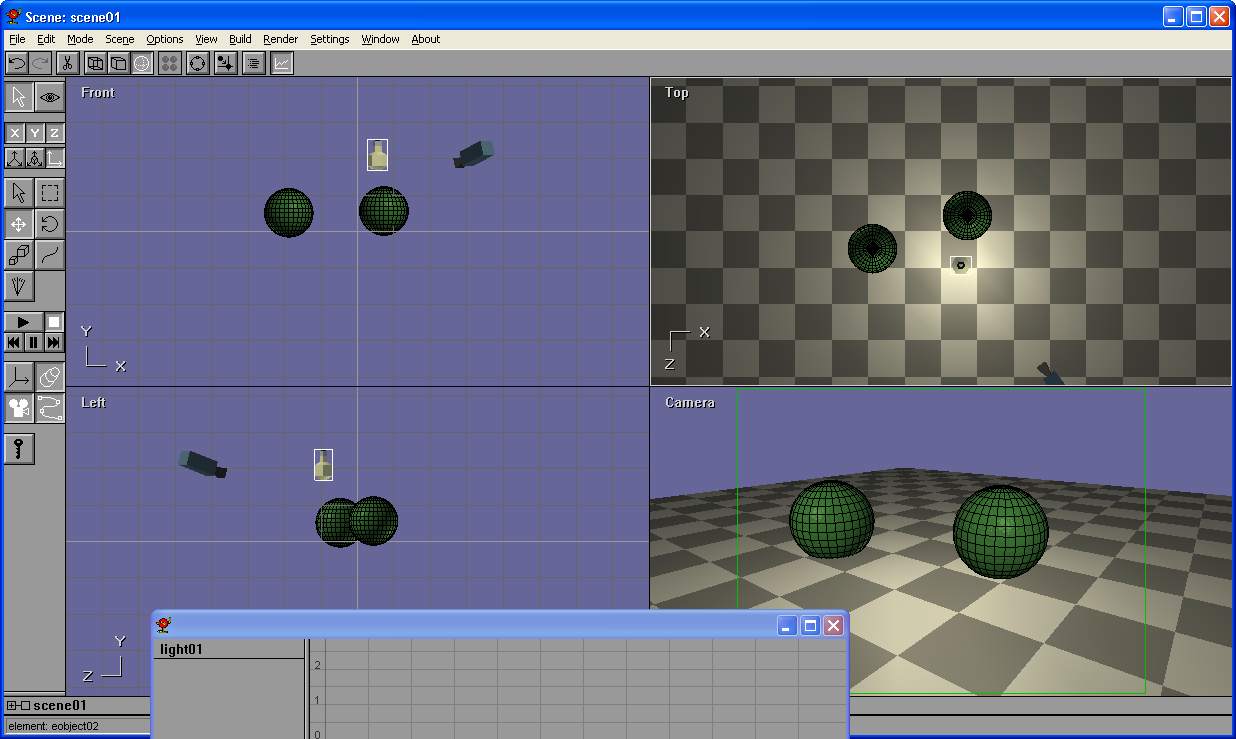Open the Options menu
Image resolution: width=1236 pixels, height=739 pixels.
(x=165, y=39)
